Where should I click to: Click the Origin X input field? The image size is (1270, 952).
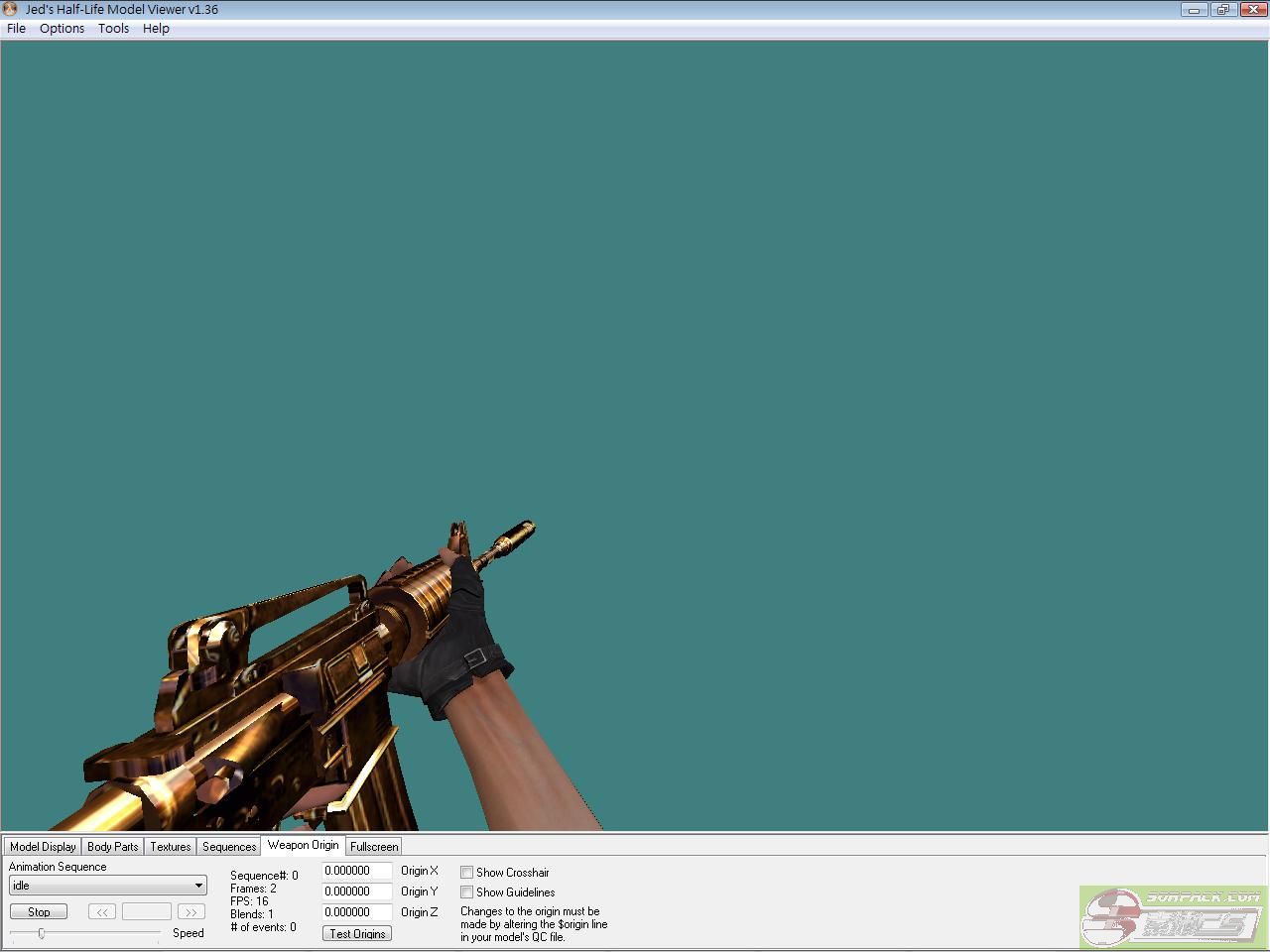tap(356, 871)
